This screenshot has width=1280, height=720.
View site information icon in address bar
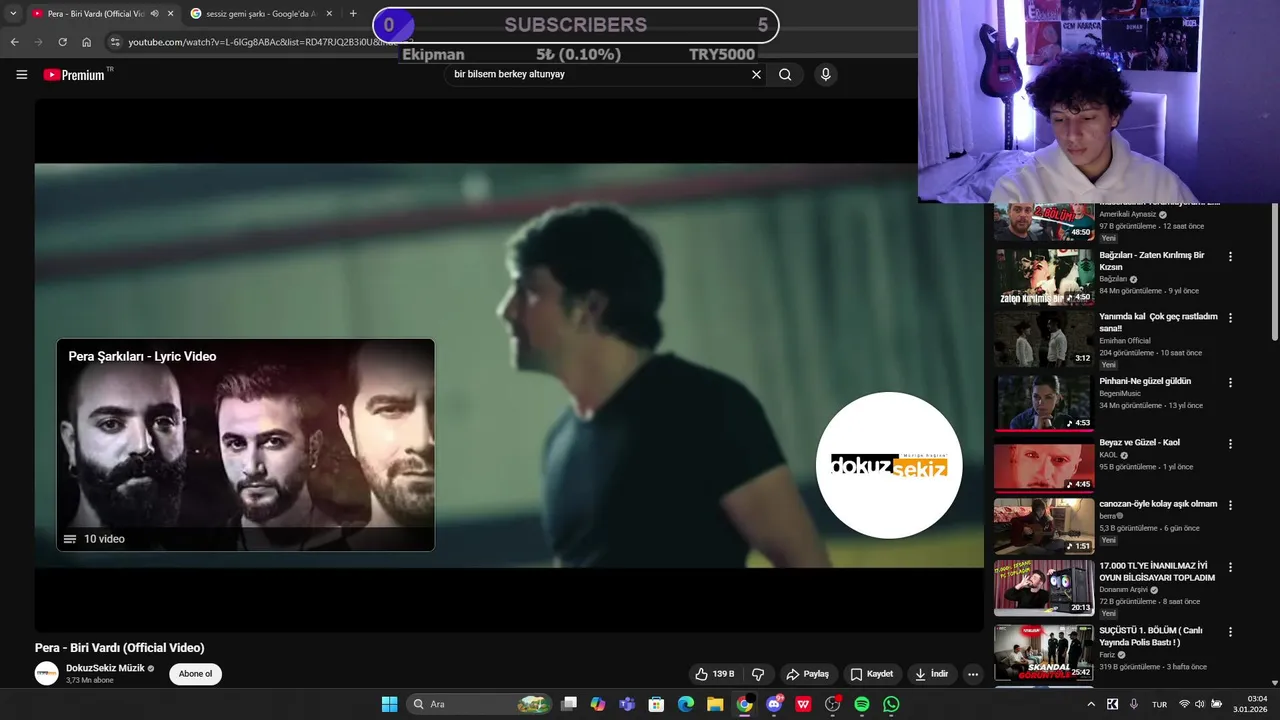point(115,42)
